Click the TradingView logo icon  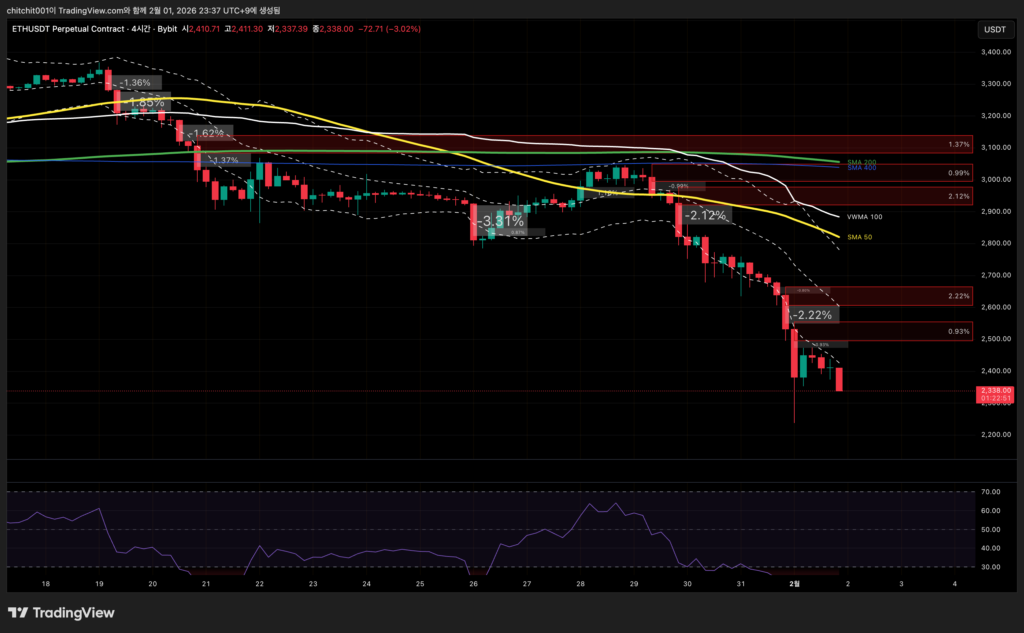(20, 612)
